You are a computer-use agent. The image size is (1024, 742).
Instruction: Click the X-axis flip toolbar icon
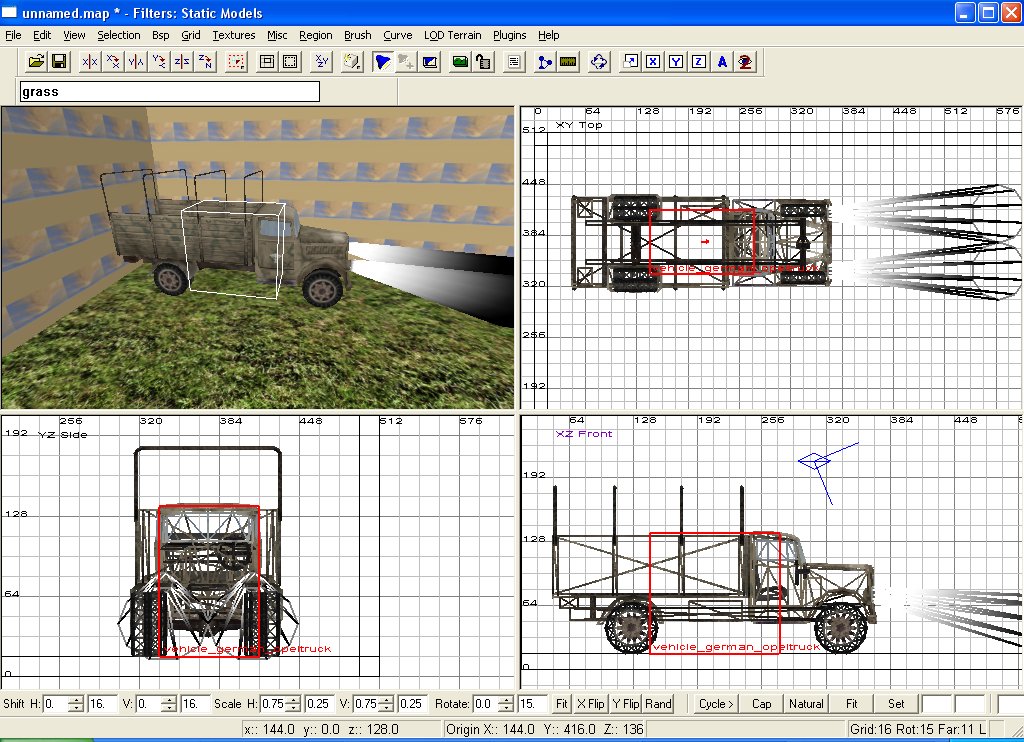click(90, 62)
